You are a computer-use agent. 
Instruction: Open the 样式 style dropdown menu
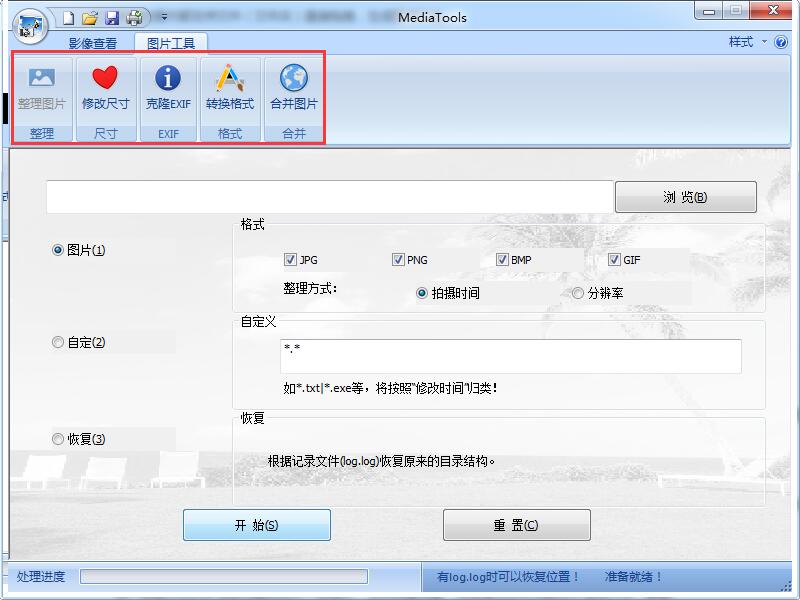pos(747,42)
